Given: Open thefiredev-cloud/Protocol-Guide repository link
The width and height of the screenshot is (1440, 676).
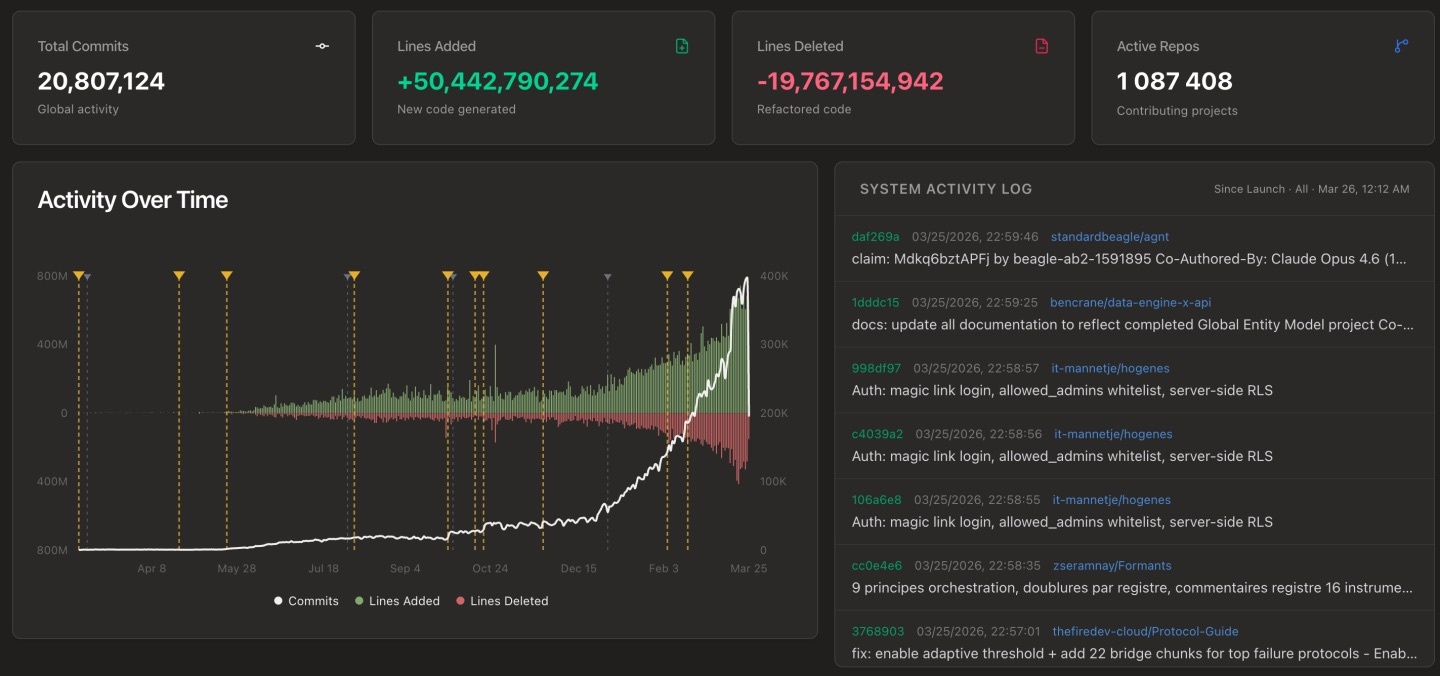Looking at the screenshot, I should [1145, 632].
